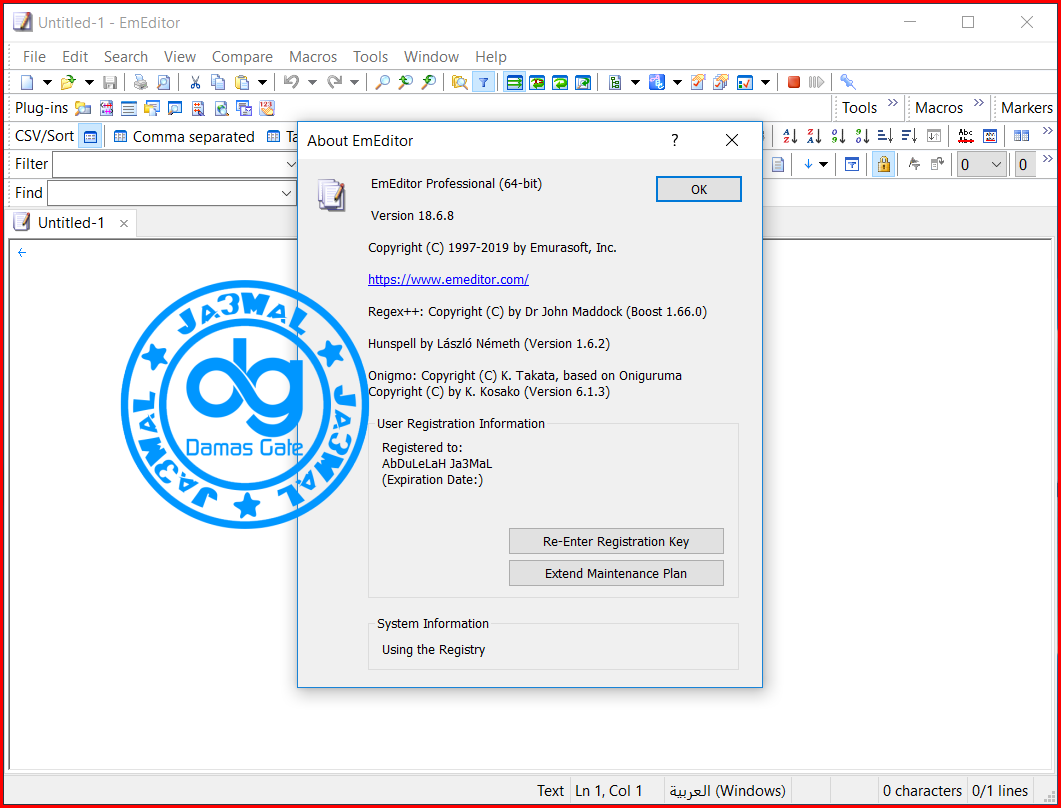Click the Sort Z to A icon
1061x808 pixels.
pyautogui.click(x=814, y=136)
